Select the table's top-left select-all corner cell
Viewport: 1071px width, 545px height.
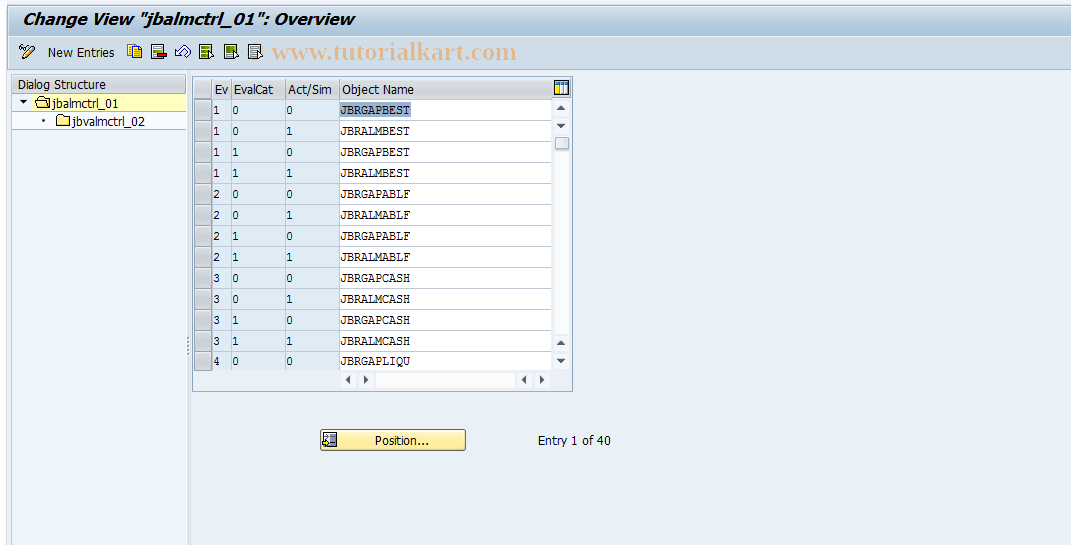pyautogui.click(x=203, y=89)
